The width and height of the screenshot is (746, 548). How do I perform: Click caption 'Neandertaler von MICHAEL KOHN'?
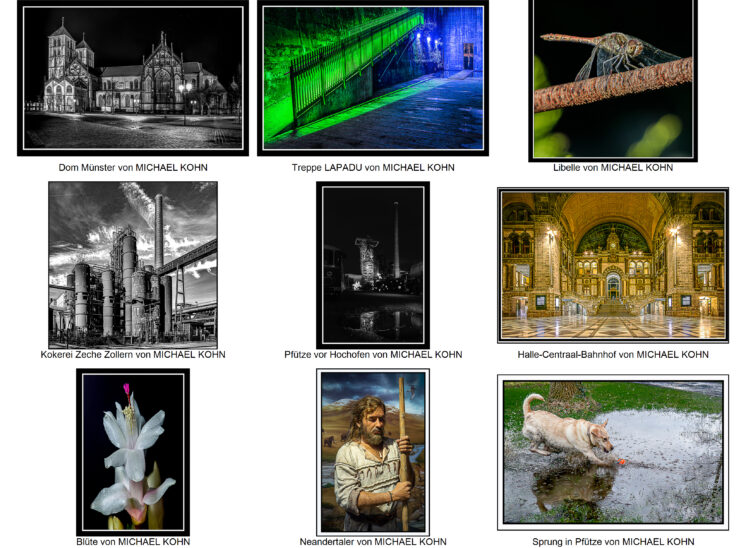373,542
